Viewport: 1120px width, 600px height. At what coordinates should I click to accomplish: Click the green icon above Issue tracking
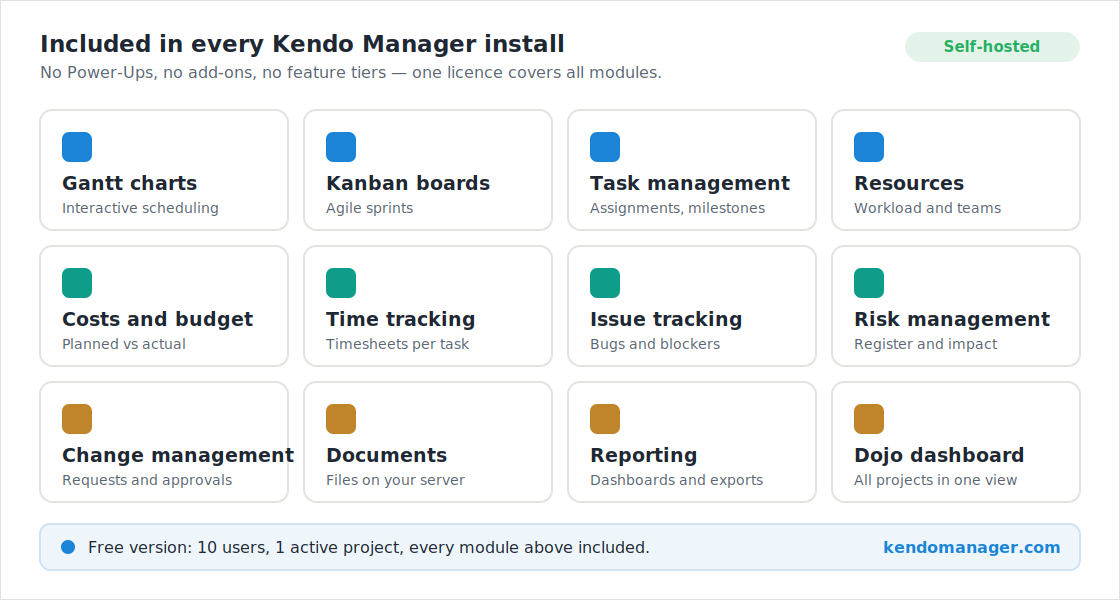[605, 283]
